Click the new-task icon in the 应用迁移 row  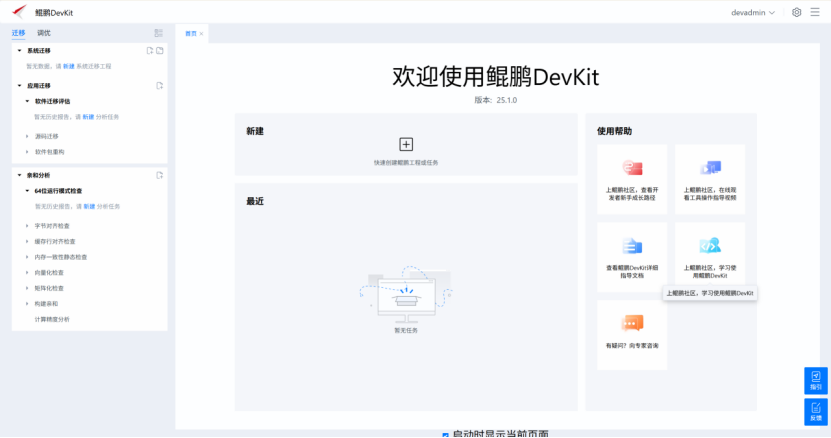(x=160, y=85)
